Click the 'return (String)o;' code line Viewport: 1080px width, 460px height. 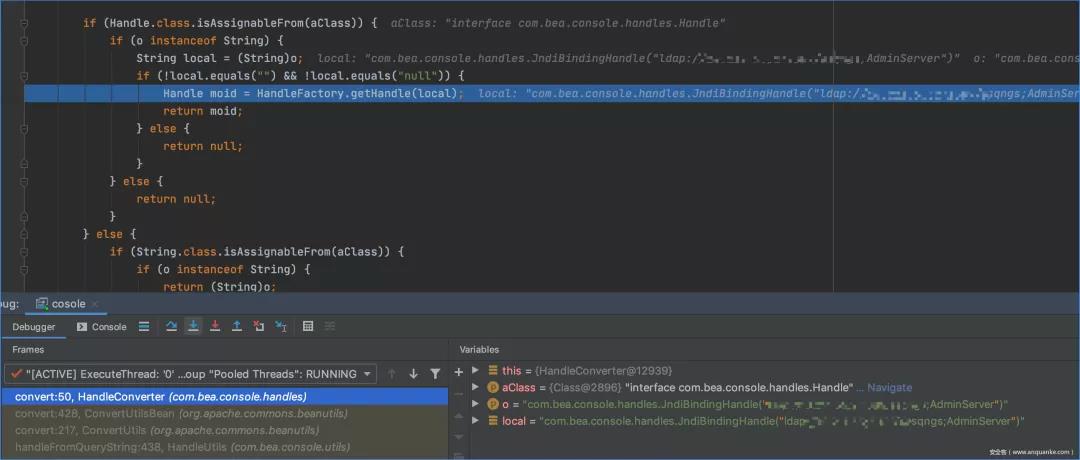coord(220,286)
